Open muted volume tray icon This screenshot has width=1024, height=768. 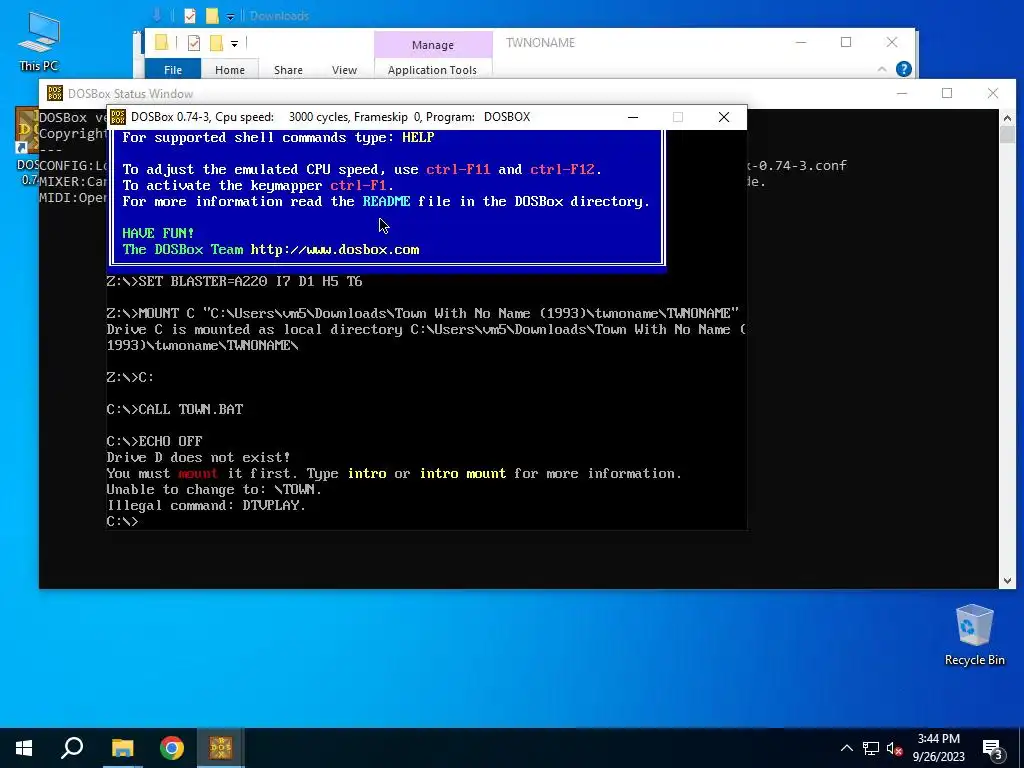click(x=895, y=748)
